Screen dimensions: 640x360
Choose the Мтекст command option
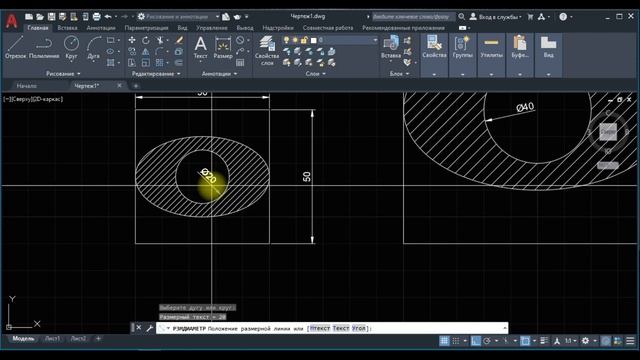(320, 328)
